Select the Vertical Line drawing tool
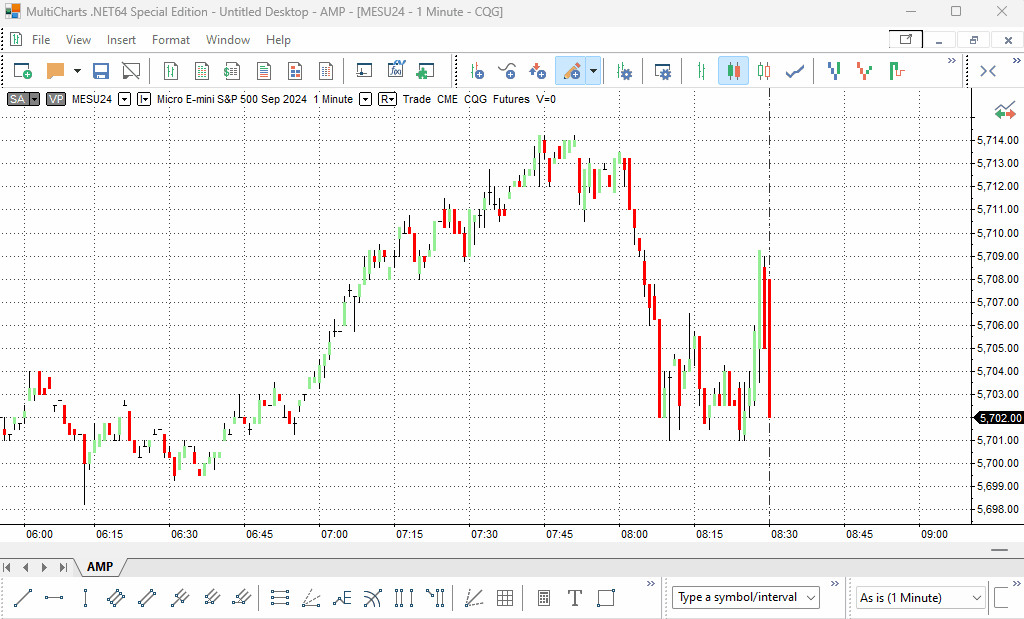 (86, 597)
